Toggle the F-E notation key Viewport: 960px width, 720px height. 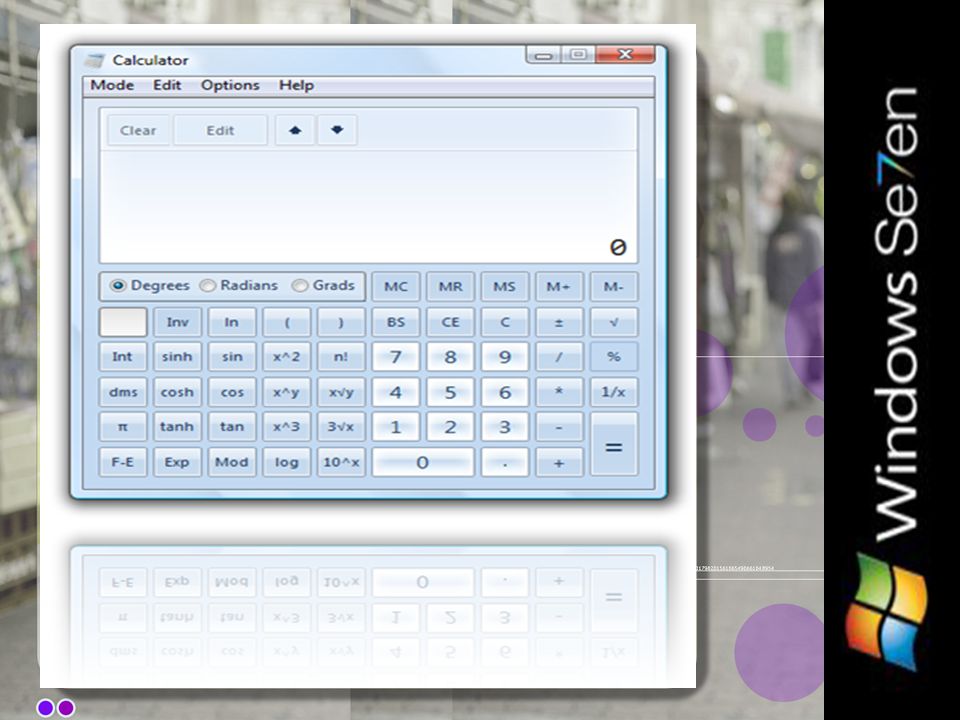pos(122,462)
